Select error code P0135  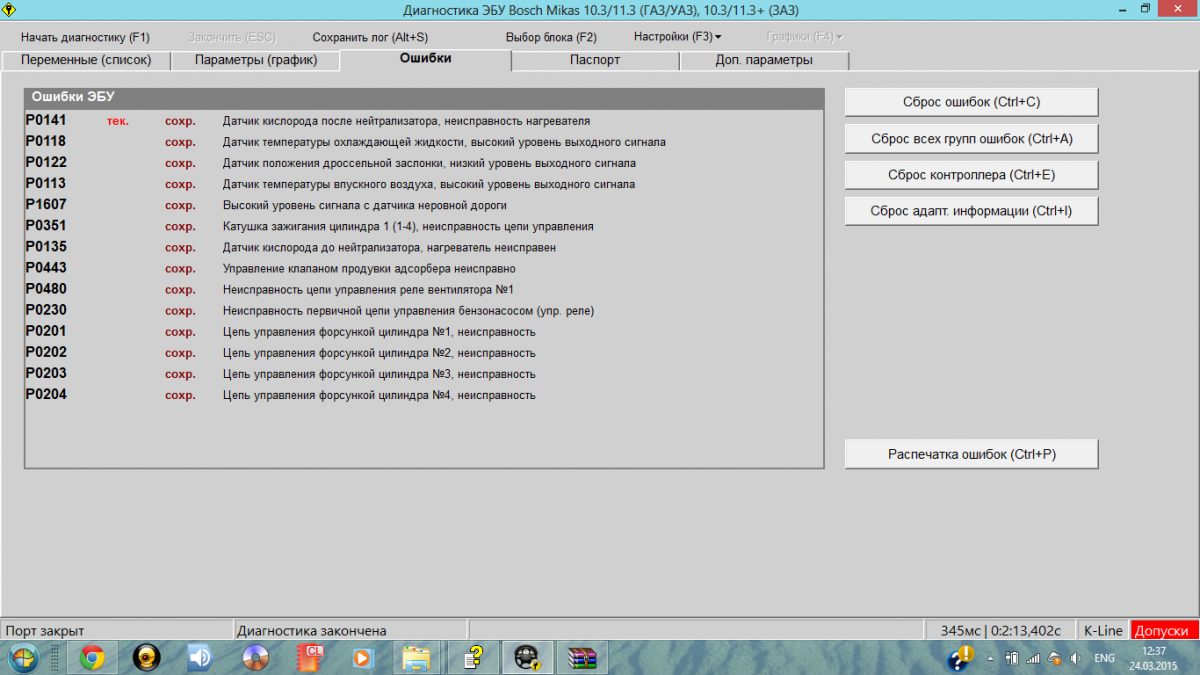pyautogui.click(x=46, y=247)
